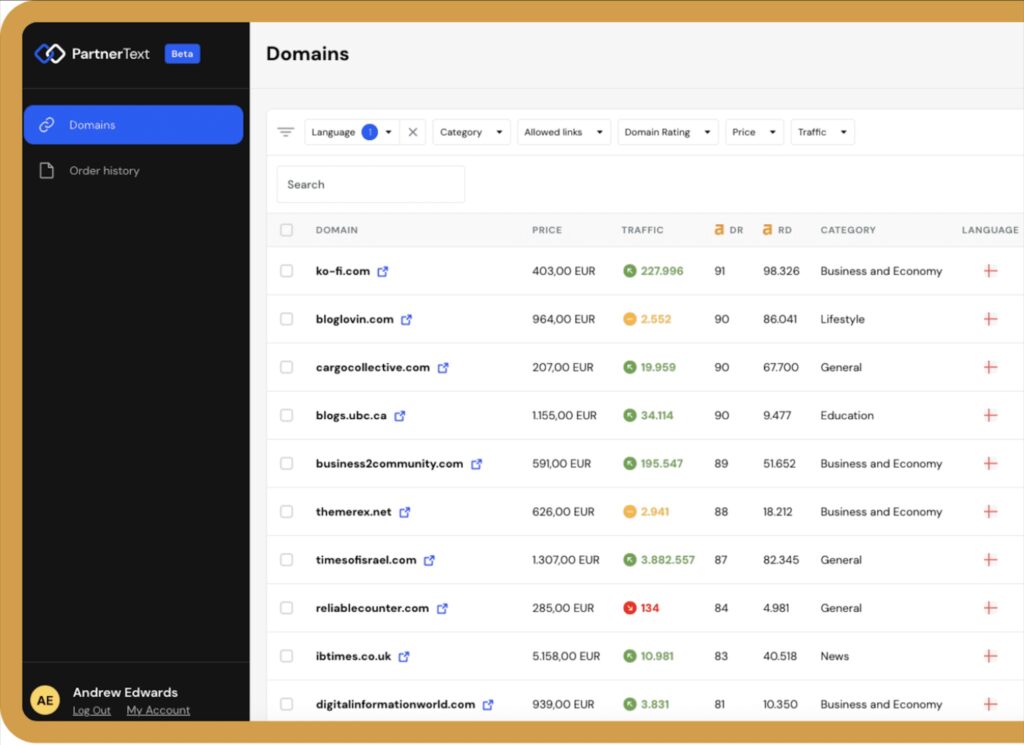
Task: Expand the Domain Rating filter
Action: click(x=667, y=132)
